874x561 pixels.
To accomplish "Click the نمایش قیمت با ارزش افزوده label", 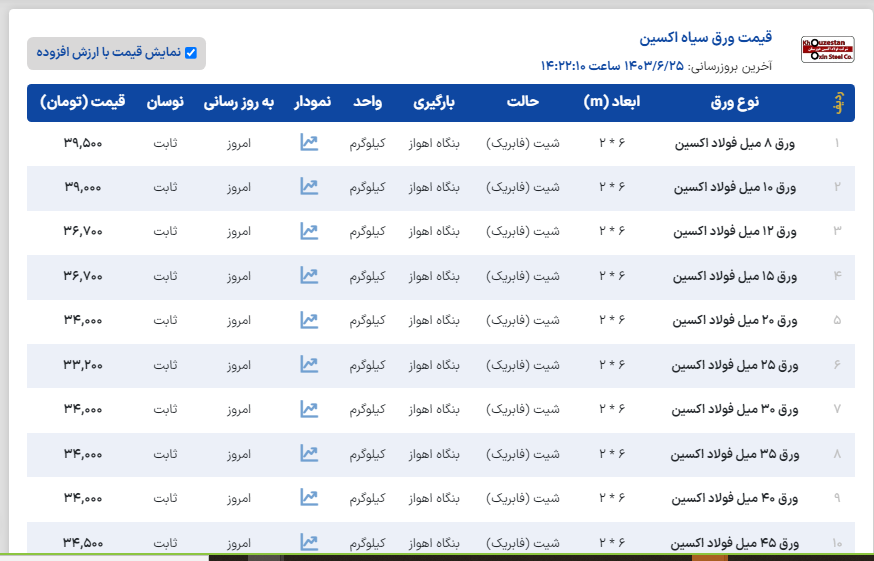I will (x=110, y=53).
